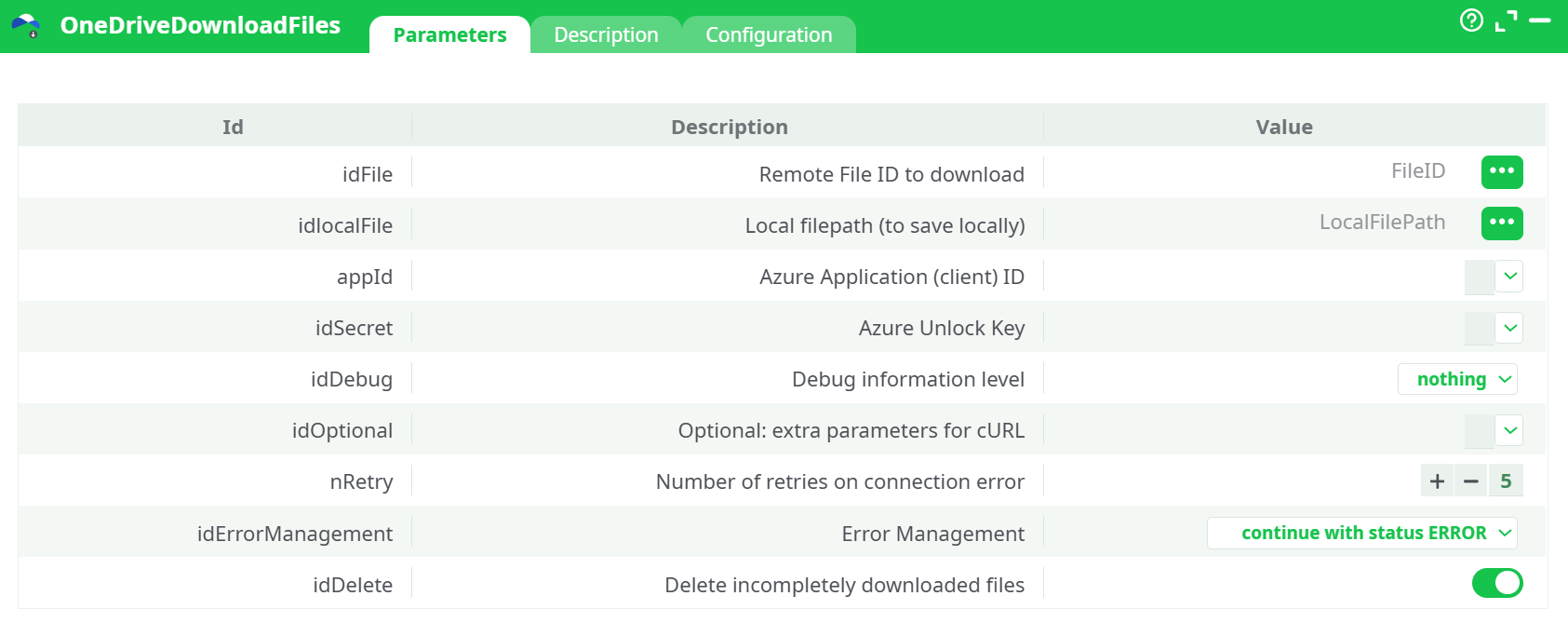This screenshot has height=623, width=1568.
Task: Click 'Debug information level' description
Action: pyautogui.click(x=908, y=380)
